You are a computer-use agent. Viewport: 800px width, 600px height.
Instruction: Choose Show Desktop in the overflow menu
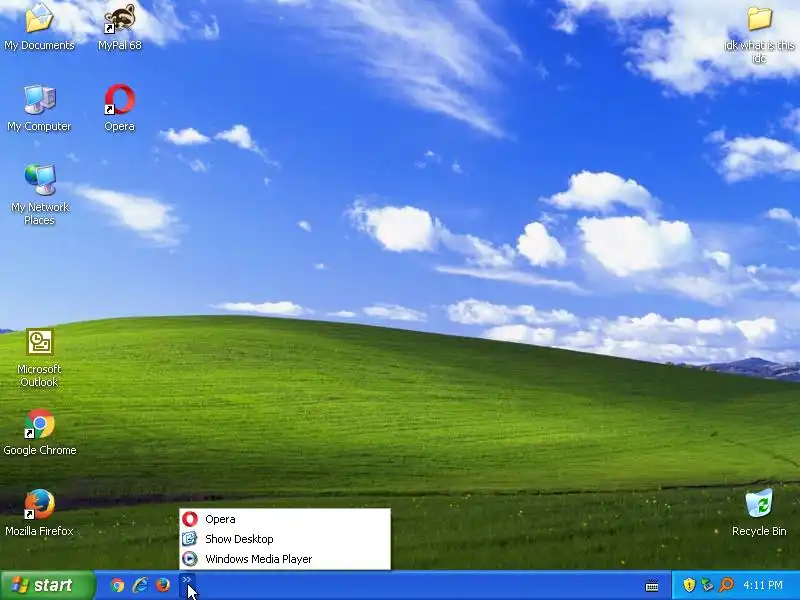coord(285,539)
